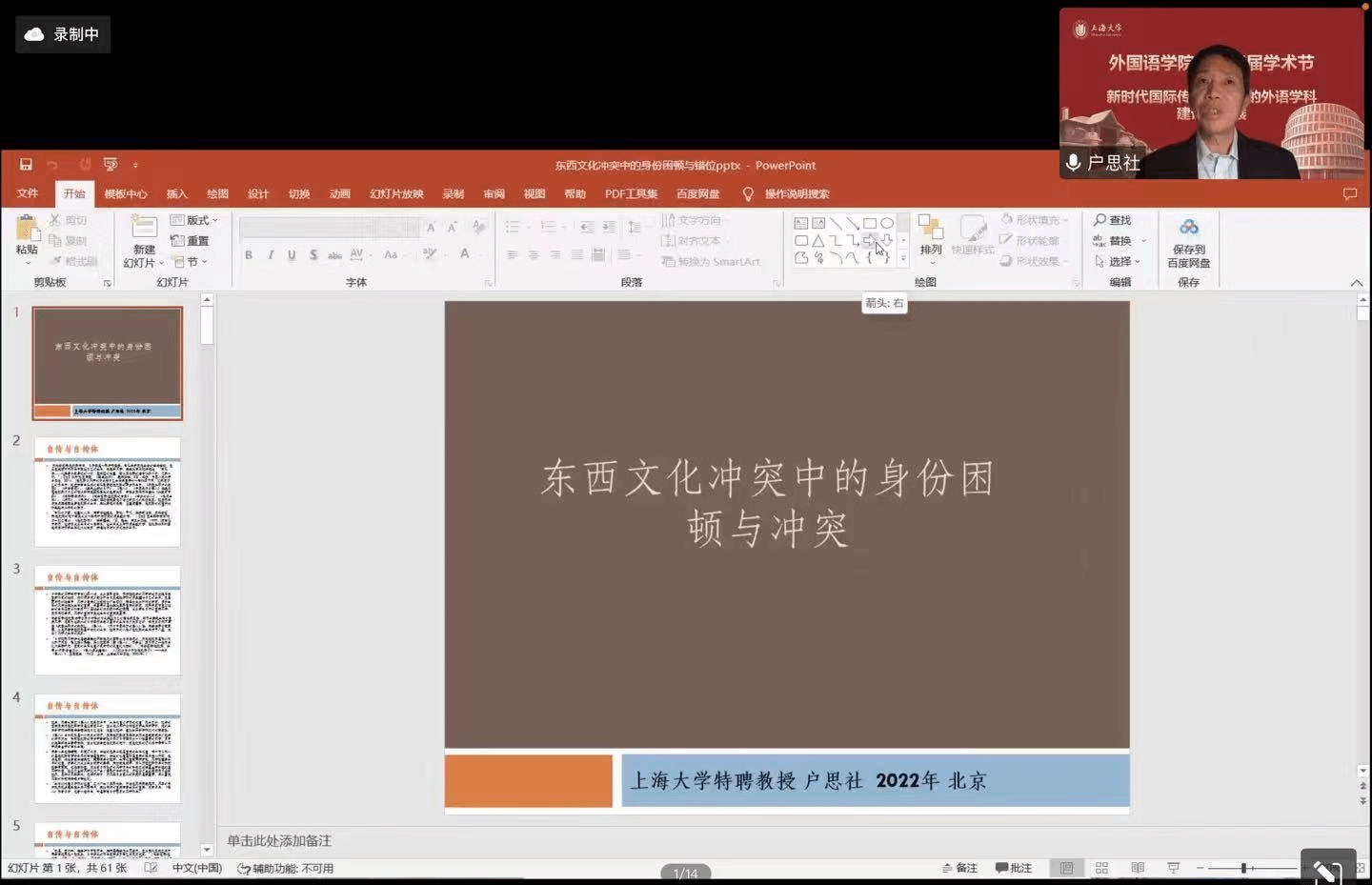Click the Save icon in quick access toolbar
This screenshot has height=885, width=1372.
point(26,165)
